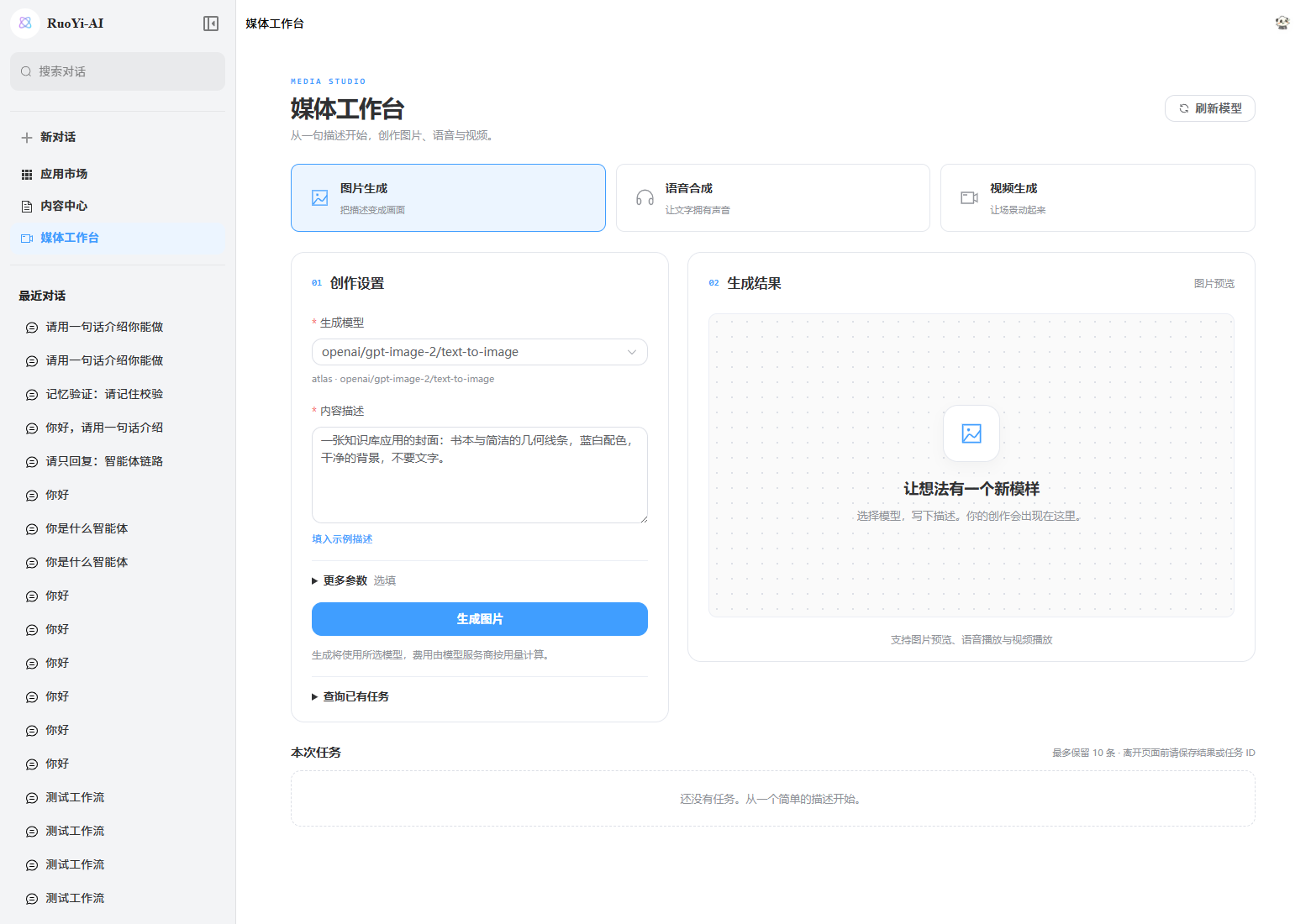This screenshot has height=924, width=1311.
Task: Open the 你好，请用一句话介绍 conversation
Action: [118, 428]
